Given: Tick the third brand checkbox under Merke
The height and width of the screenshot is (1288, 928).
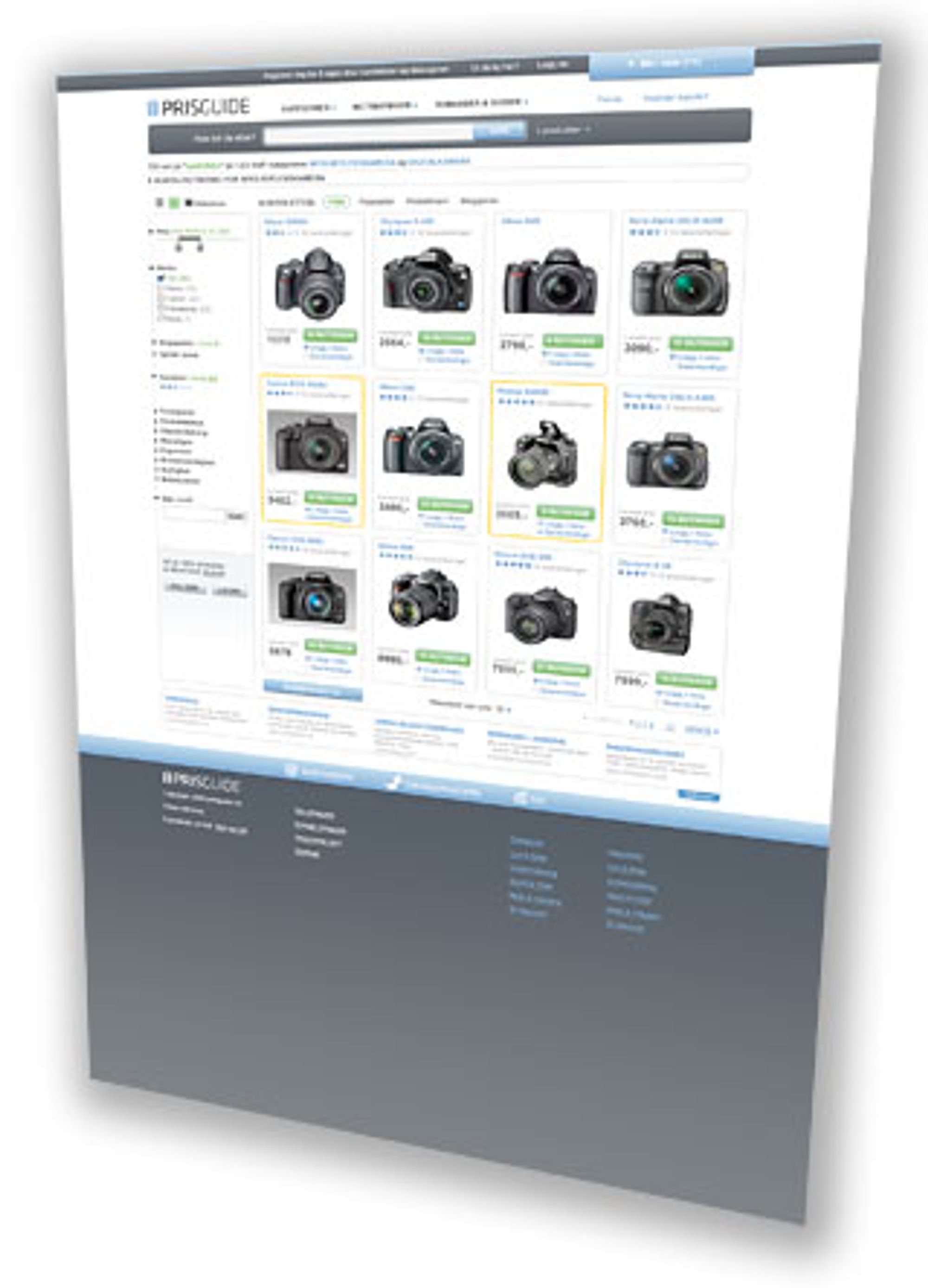Looking at the screenshot, I should [x=161, y=298].
